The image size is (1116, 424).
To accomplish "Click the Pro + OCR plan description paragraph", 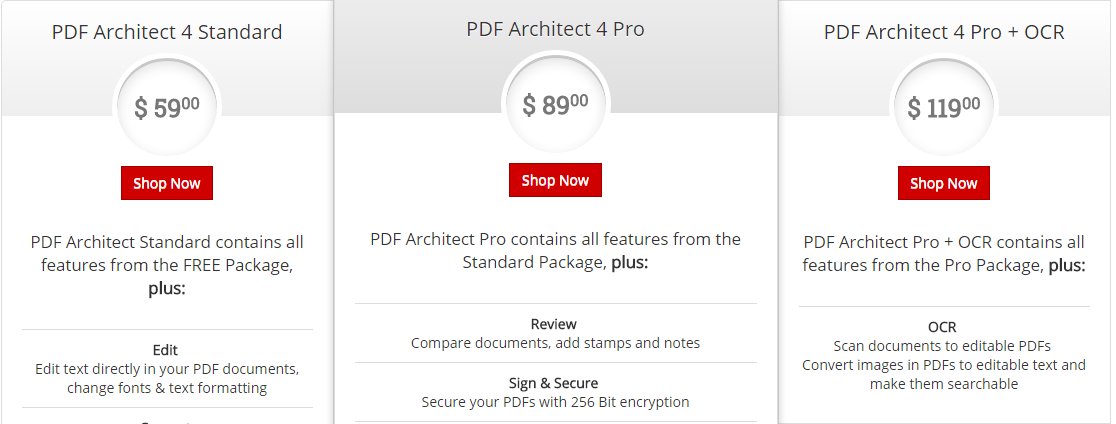I will [944, 254].
